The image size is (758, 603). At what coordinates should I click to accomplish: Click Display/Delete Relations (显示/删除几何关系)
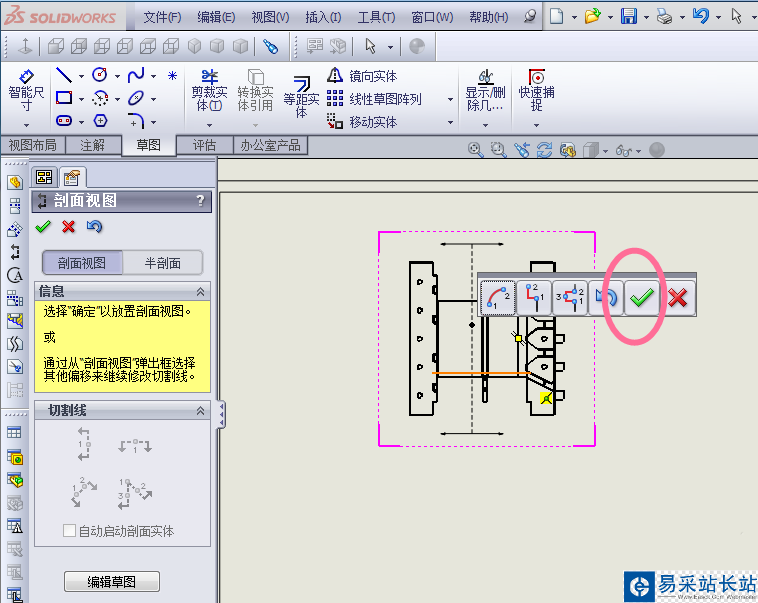(x=485, y=91)
